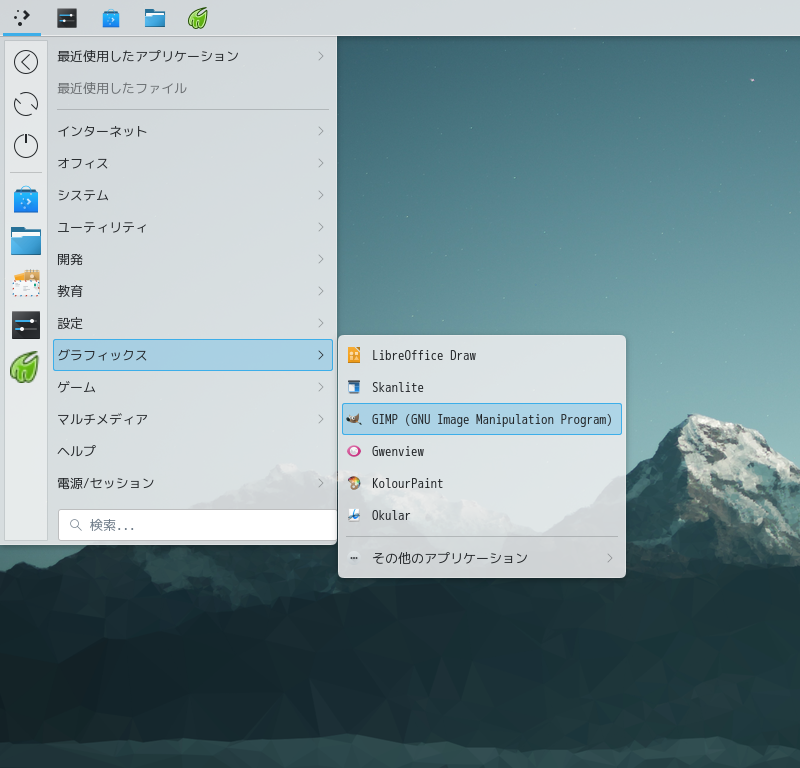Select the ヘルプ menu entry
The height and width of the screenshot is (768, 800).
click(193, 451)
